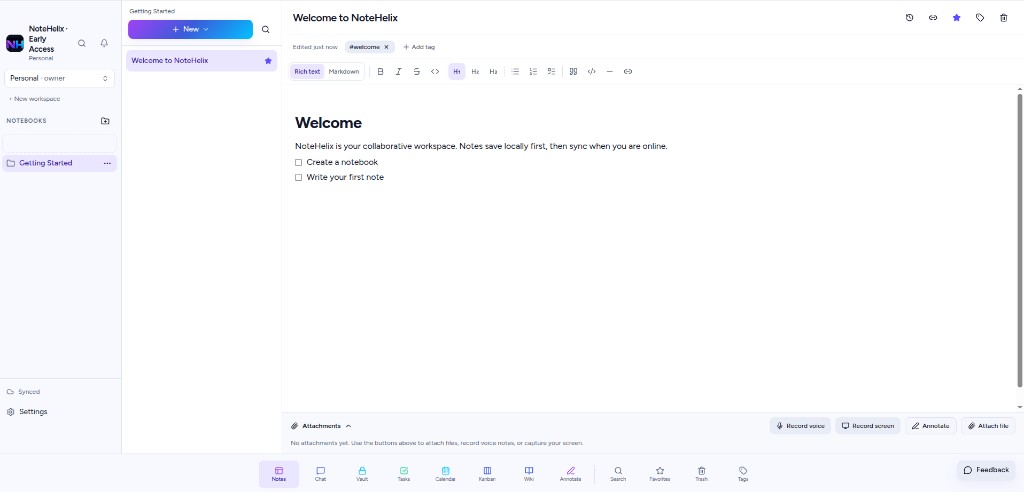Click Add tag

419,47
